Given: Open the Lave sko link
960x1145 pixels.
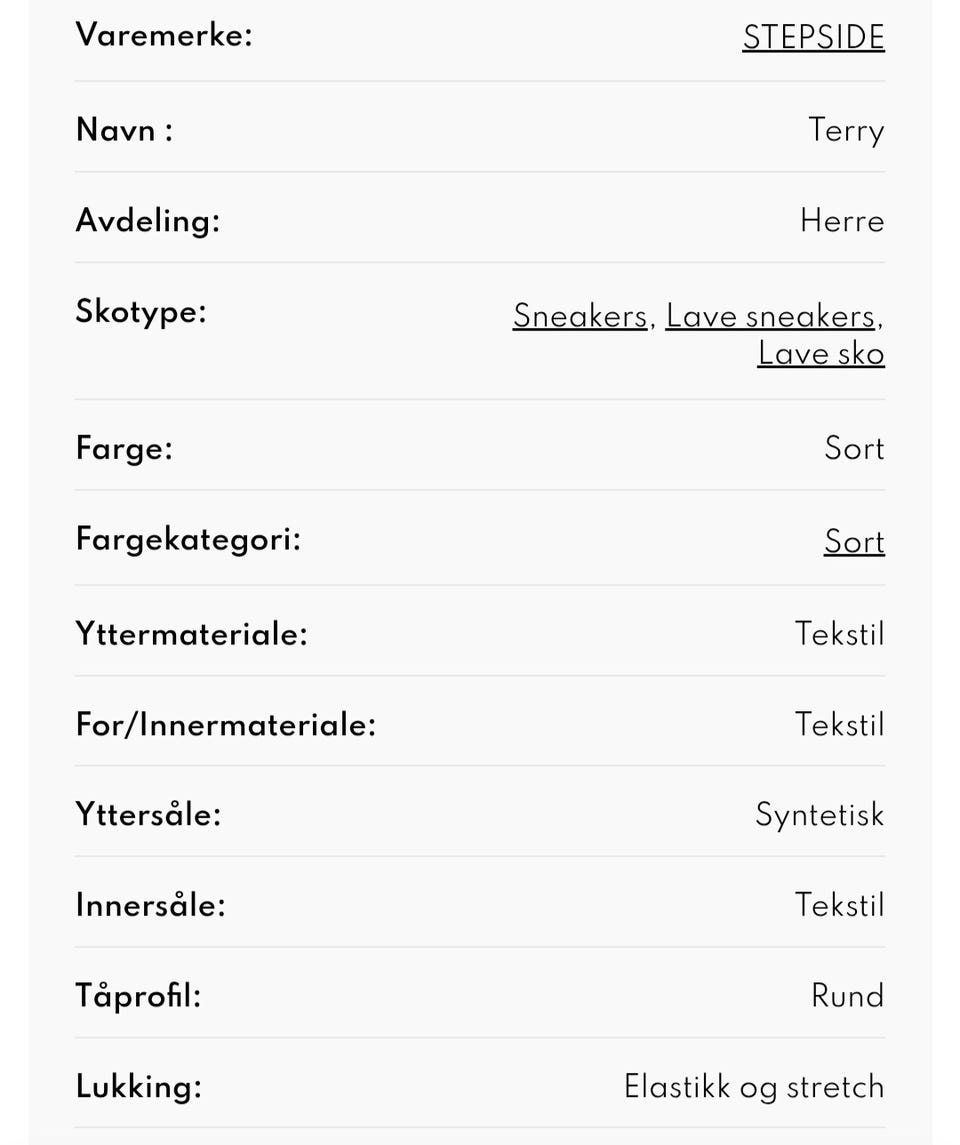Looking at the screenshot, I should pos(821,353).
